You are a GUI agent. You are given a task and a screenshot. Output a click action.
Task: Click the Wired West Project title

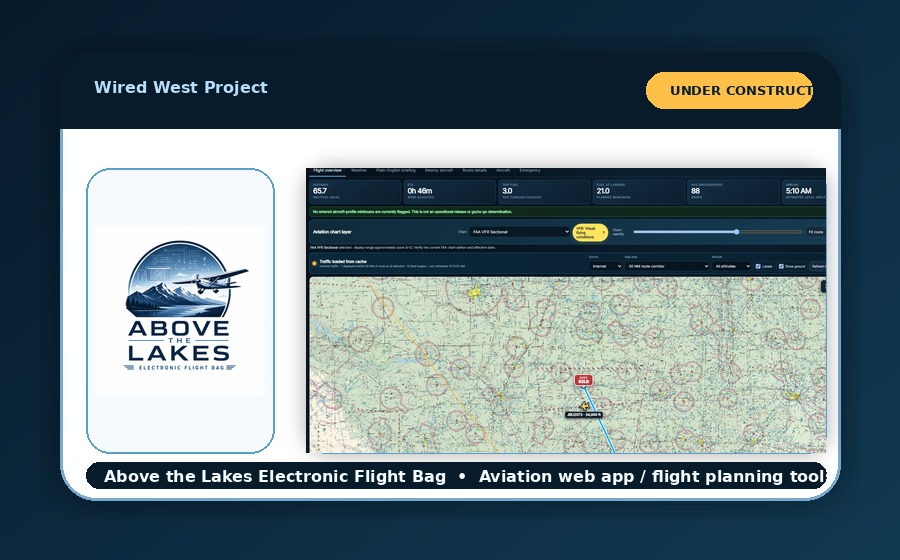(181, 87)
